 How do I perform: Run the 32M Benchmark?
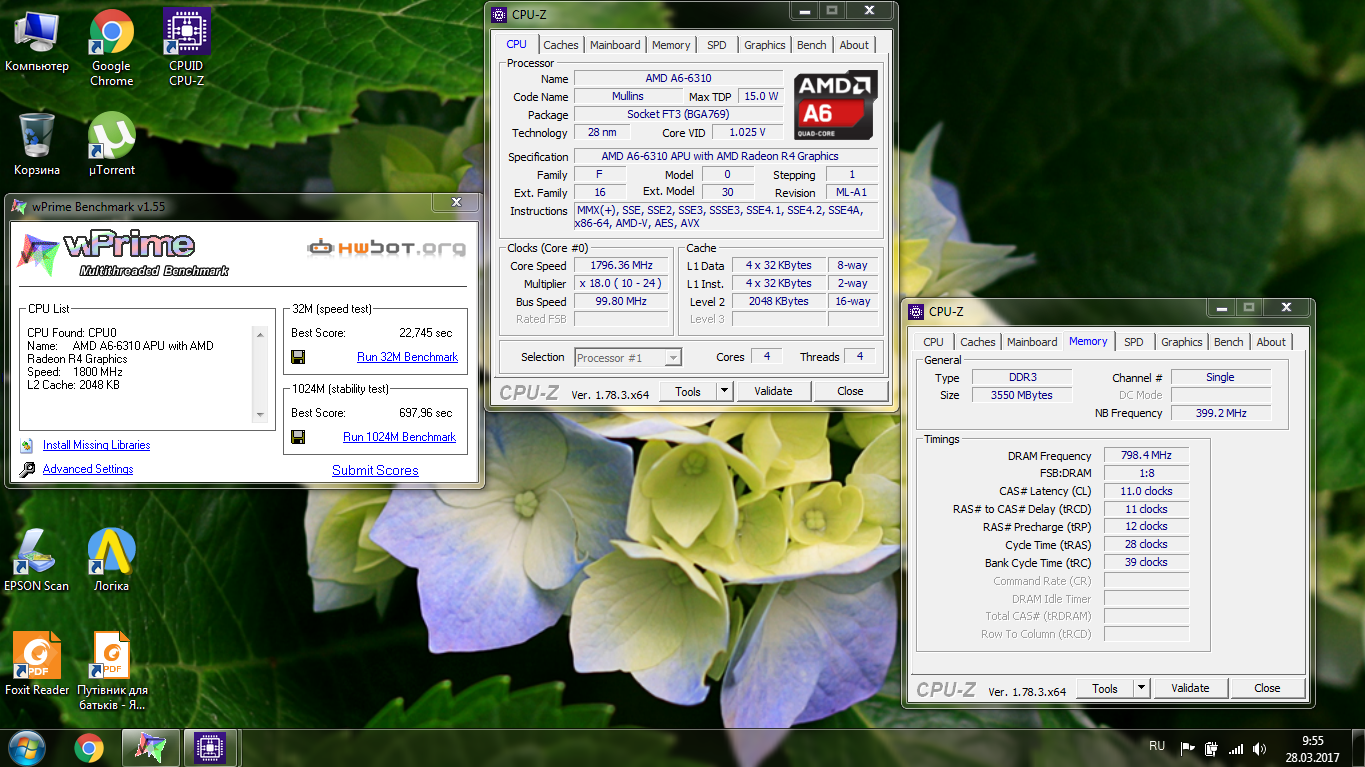pos(407,357)
